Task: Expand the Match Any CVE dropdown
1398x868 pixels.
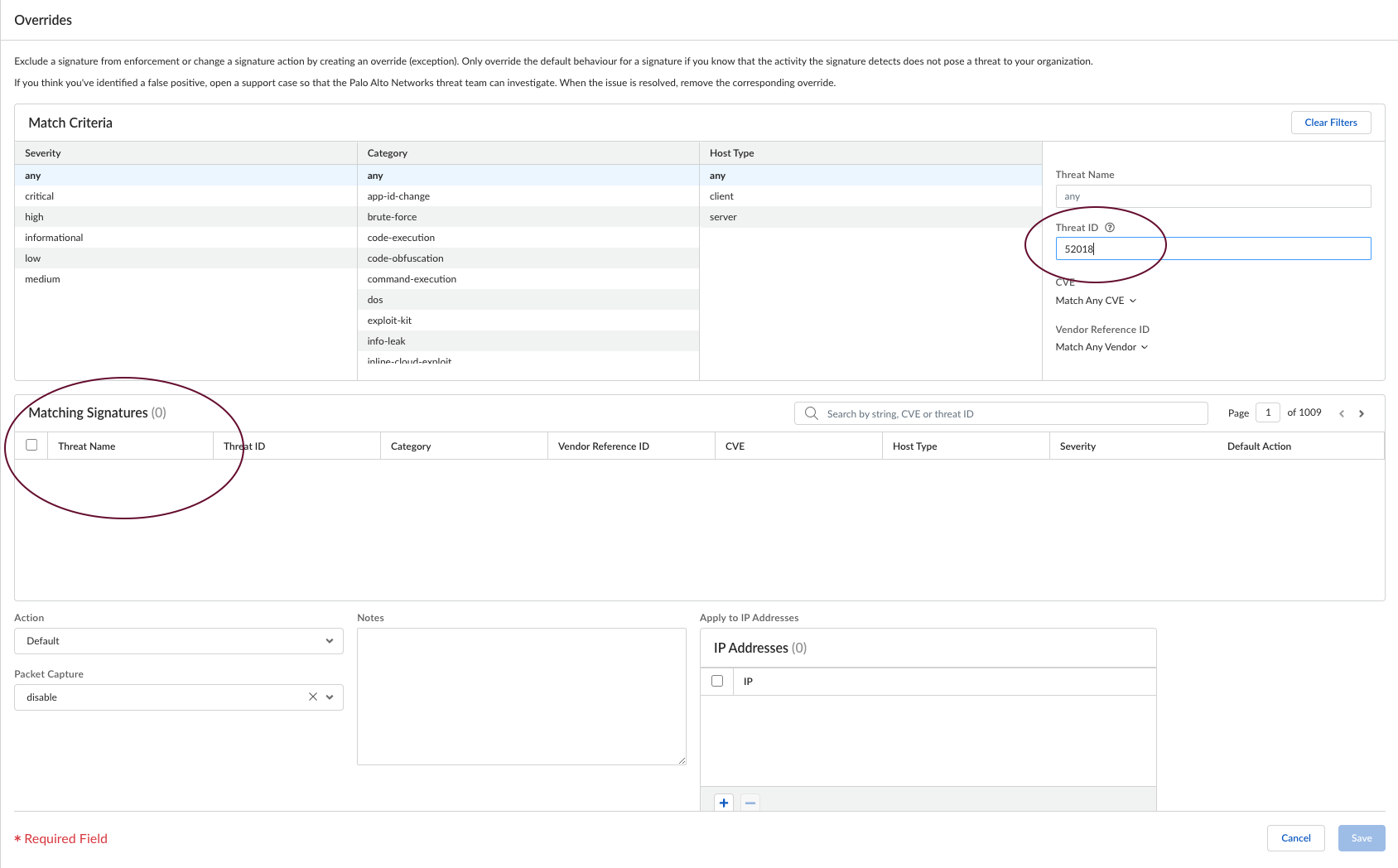Action: coord(1096,301)
